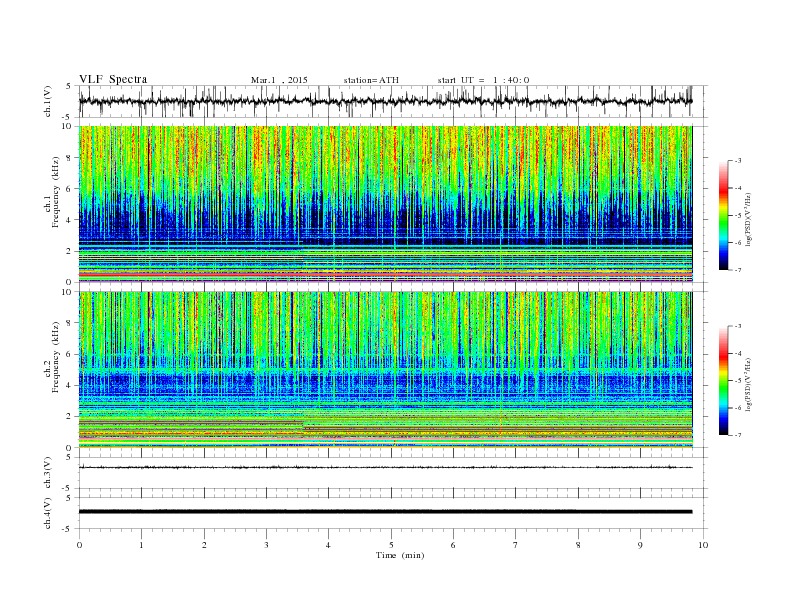Click the ch.2 colorbar 'log(PSD)(V²/Hz)' label
Viewport: 792px width, 612px height.
[x=748, y=384]
